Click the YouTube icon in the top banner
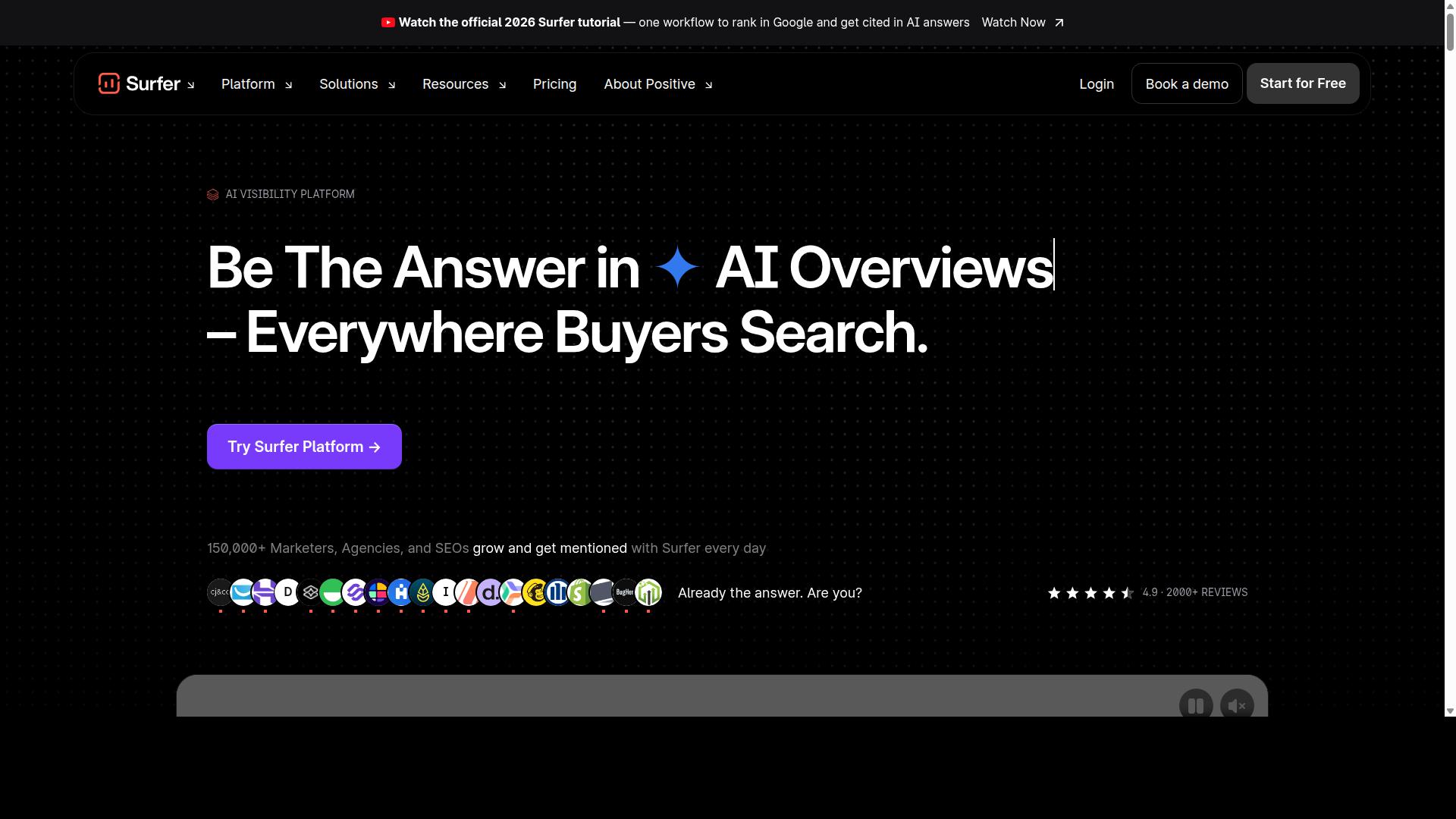 tap(388, 23)
